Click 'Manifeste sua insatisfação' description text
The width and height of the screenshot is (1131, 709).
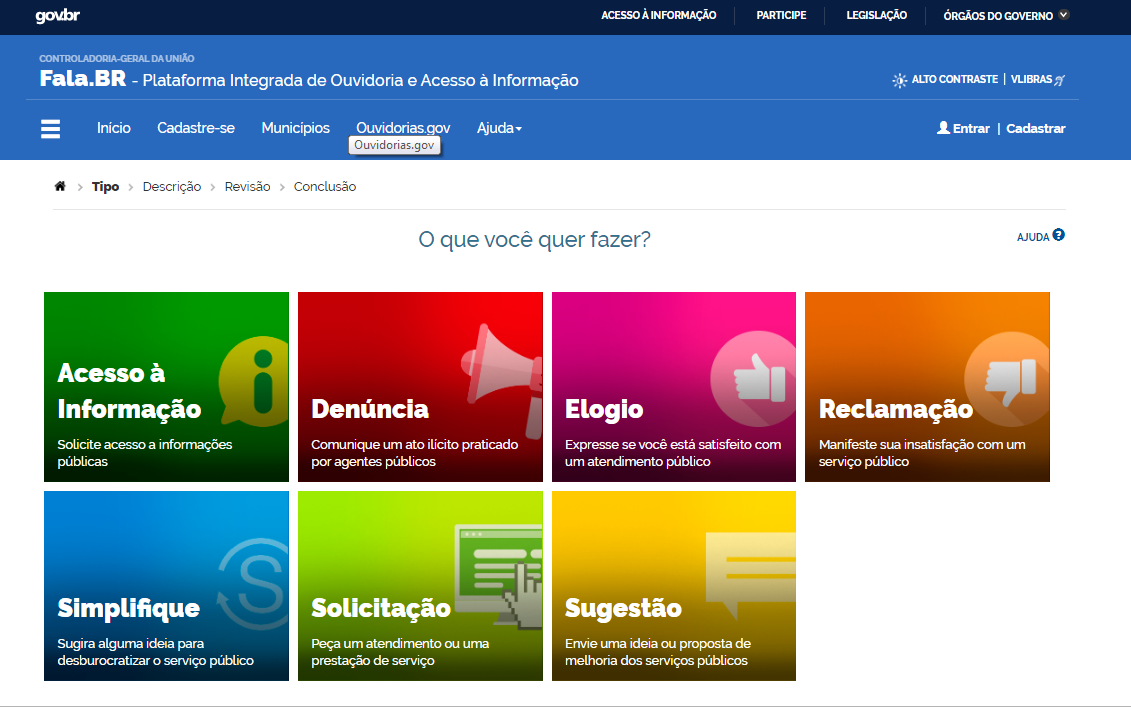(922, 453)
